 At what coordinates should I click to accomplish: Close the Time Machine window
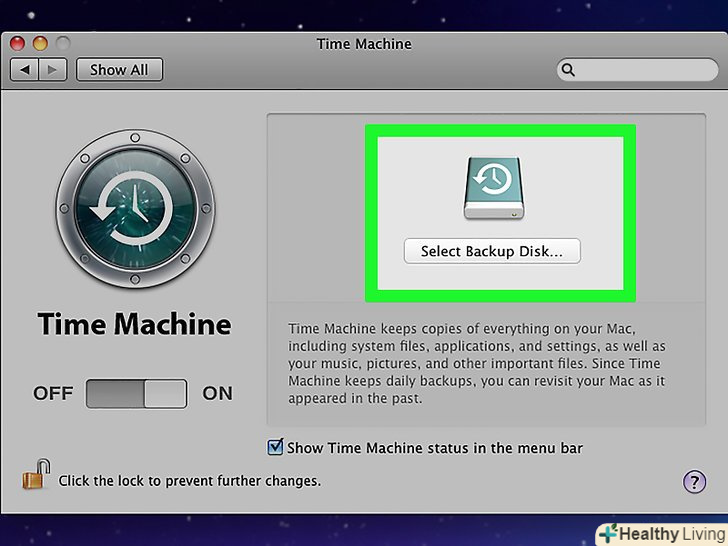pyautogui.click(x=20, y=44)
